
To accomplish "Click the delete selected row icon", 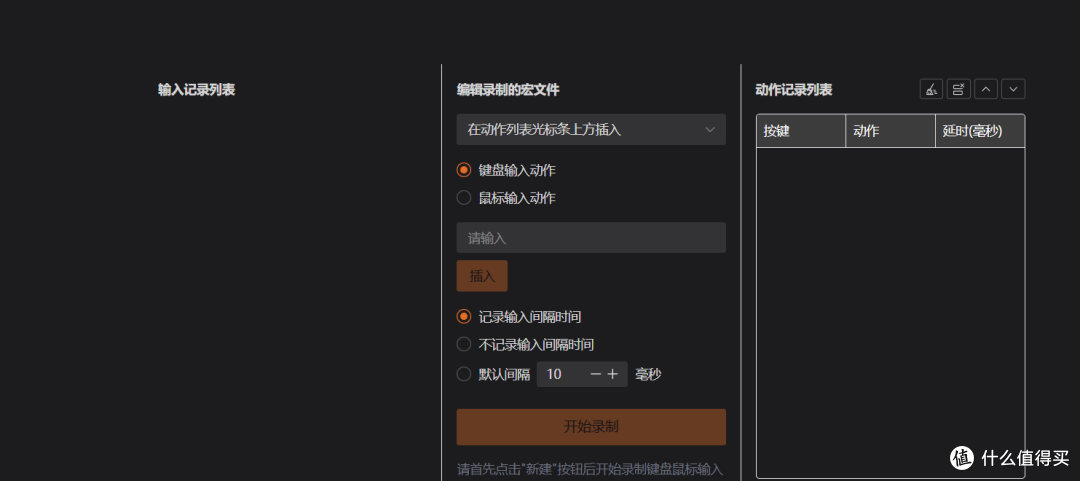I will click(959, 90).
